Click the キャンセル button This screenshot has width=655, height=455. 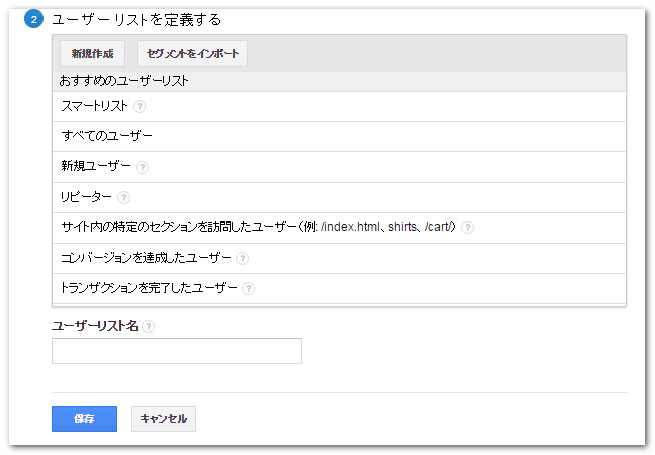(x=163, y=418)
